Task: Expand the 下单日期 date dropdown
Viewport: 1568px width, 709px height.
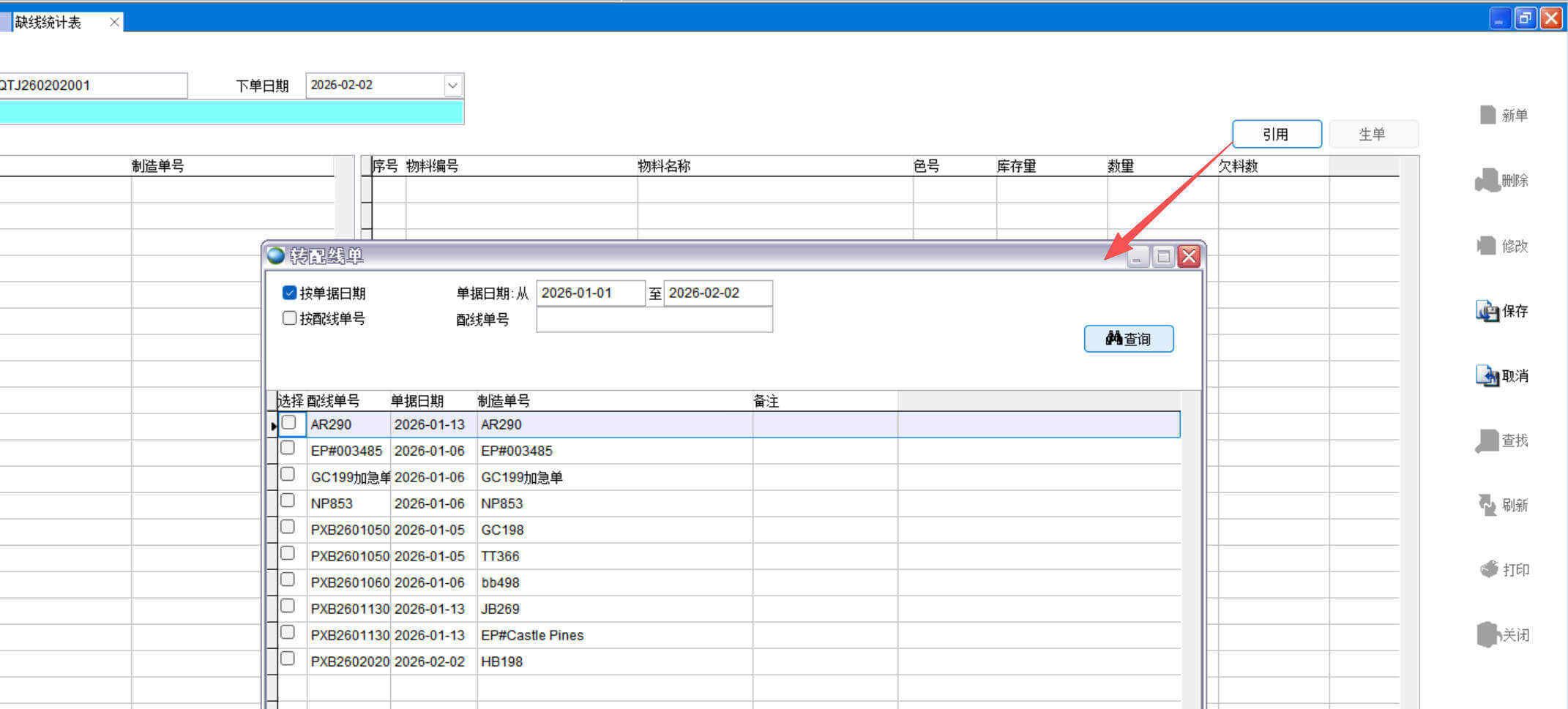Action: pyautogui.click(x=452, y=86)
